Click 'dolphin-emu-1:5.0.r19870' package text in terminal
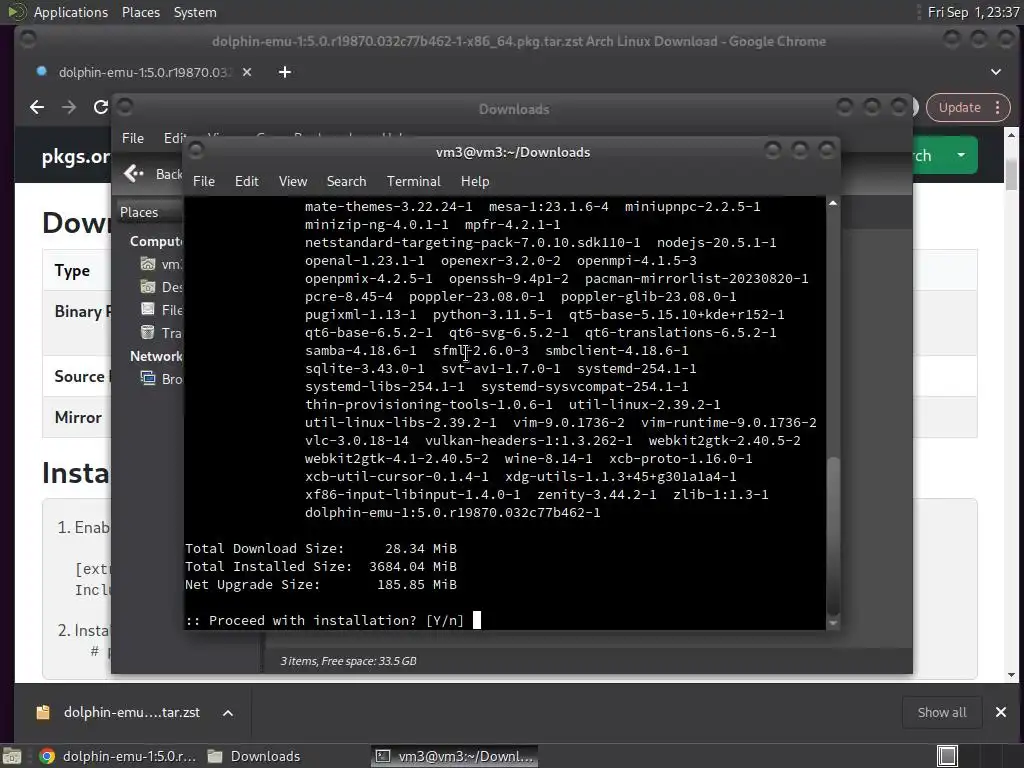Image resolution: width=1024 pixels, height=768 pixels. pyautogui.click(x=452, y=513)
